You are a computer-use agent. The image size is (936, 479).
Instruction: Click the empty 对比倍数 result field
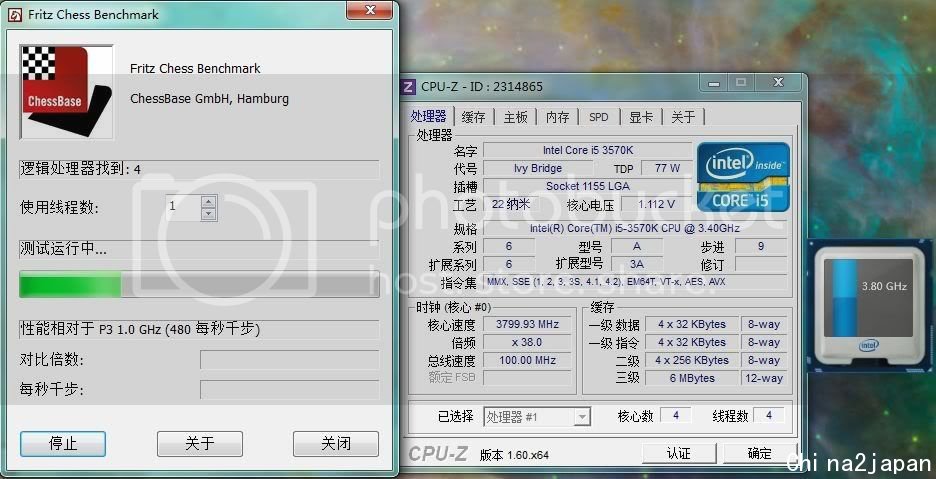coord(290,360)
